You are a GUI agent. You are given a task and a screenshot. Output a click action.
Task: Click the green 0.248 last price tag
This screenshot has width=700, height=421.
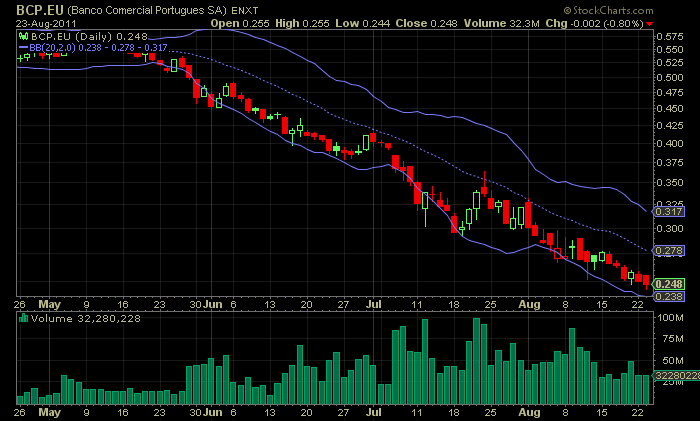(668, 284)
